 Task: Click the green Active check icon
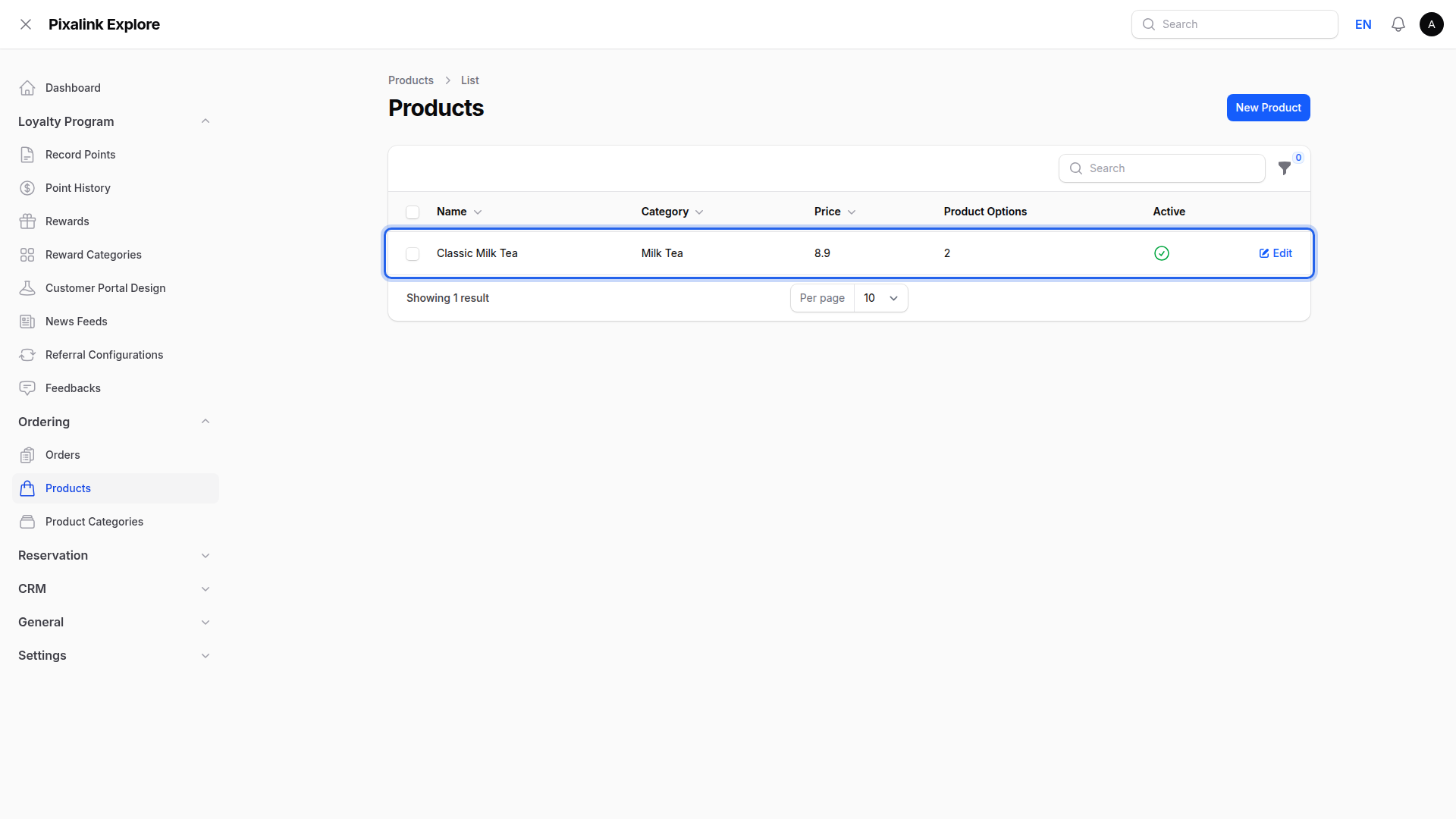pyautogui.click(x=1162, y=253)
